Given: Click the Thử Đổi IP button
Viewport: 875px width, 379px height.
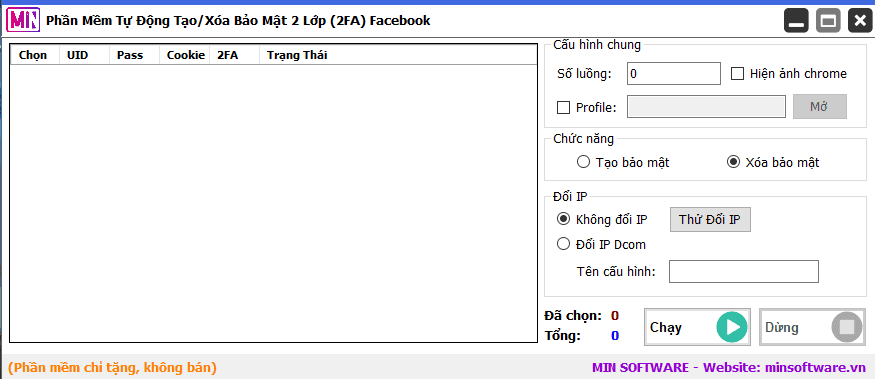Looking at the screenshot, I should tap(710, 219).
